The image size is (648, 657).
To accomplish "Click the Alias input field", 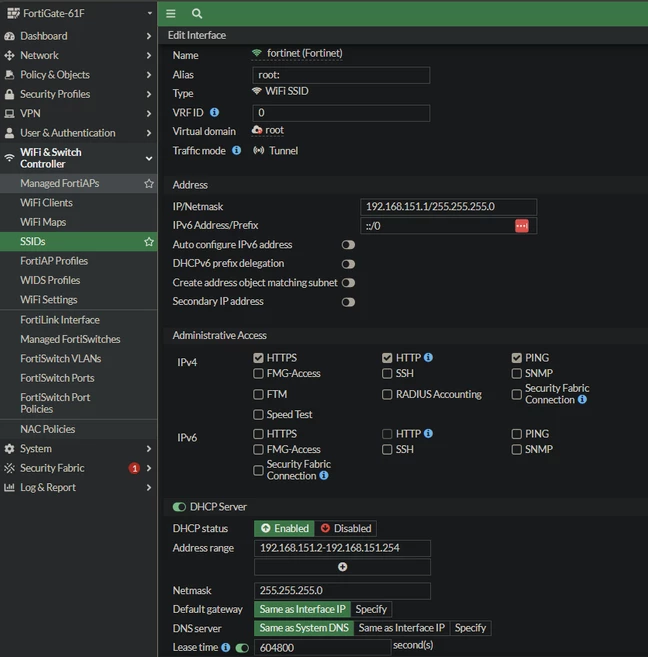I will (341, 75).
